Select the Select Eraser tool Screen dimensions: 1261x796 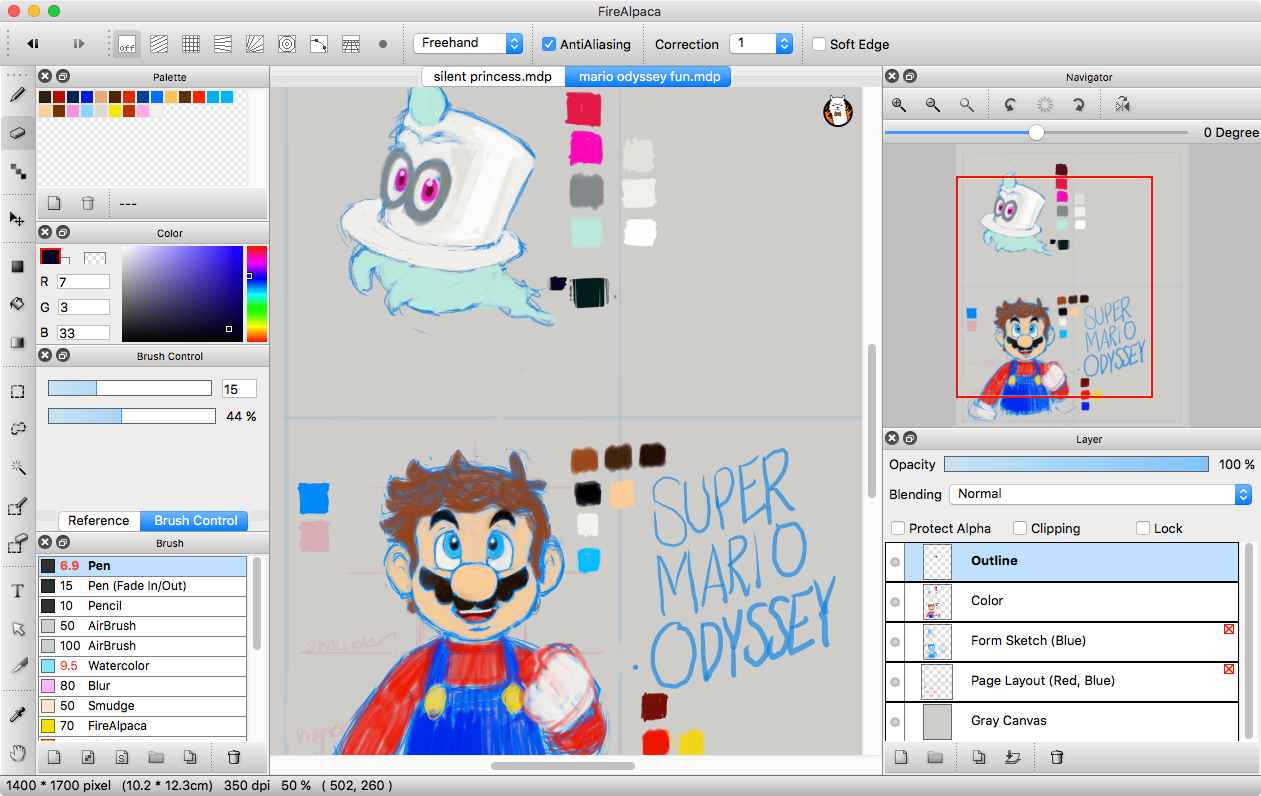tap(17, 544)
